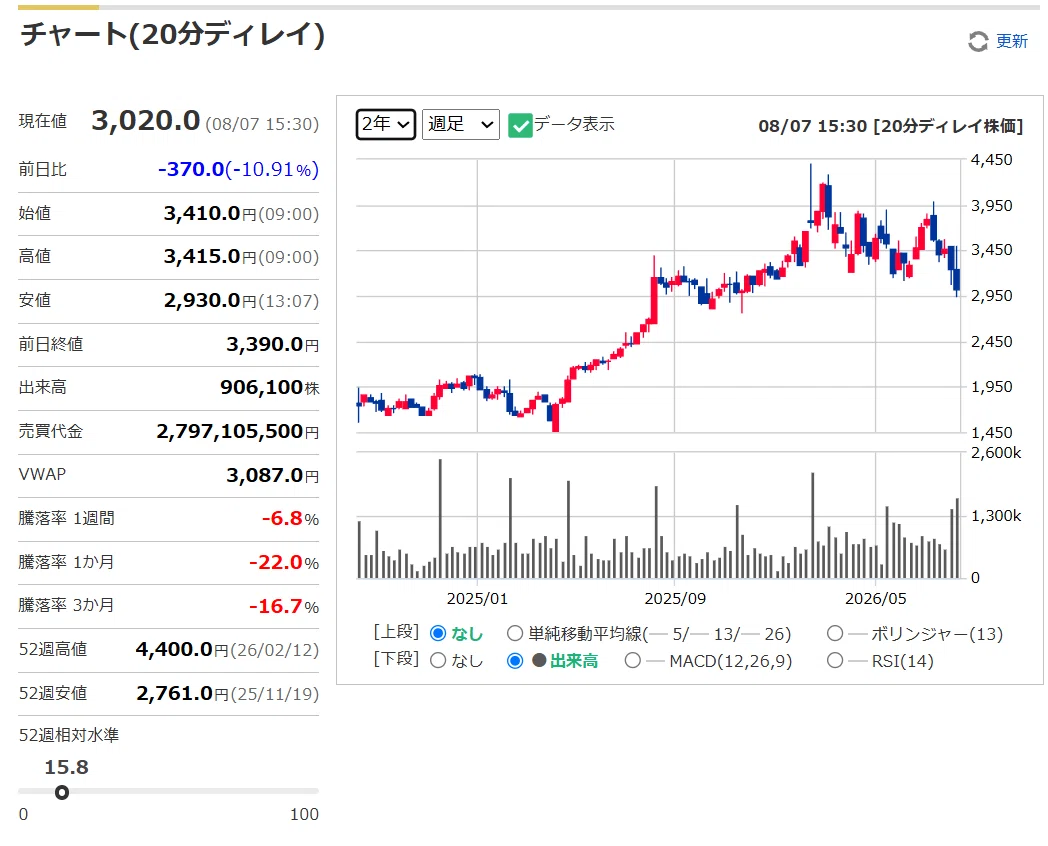Image resolution: width=1048 pixels, height=846 pixels.
Task: Click 52週高値 value 4,400.0円
Action: pos(182,650)
